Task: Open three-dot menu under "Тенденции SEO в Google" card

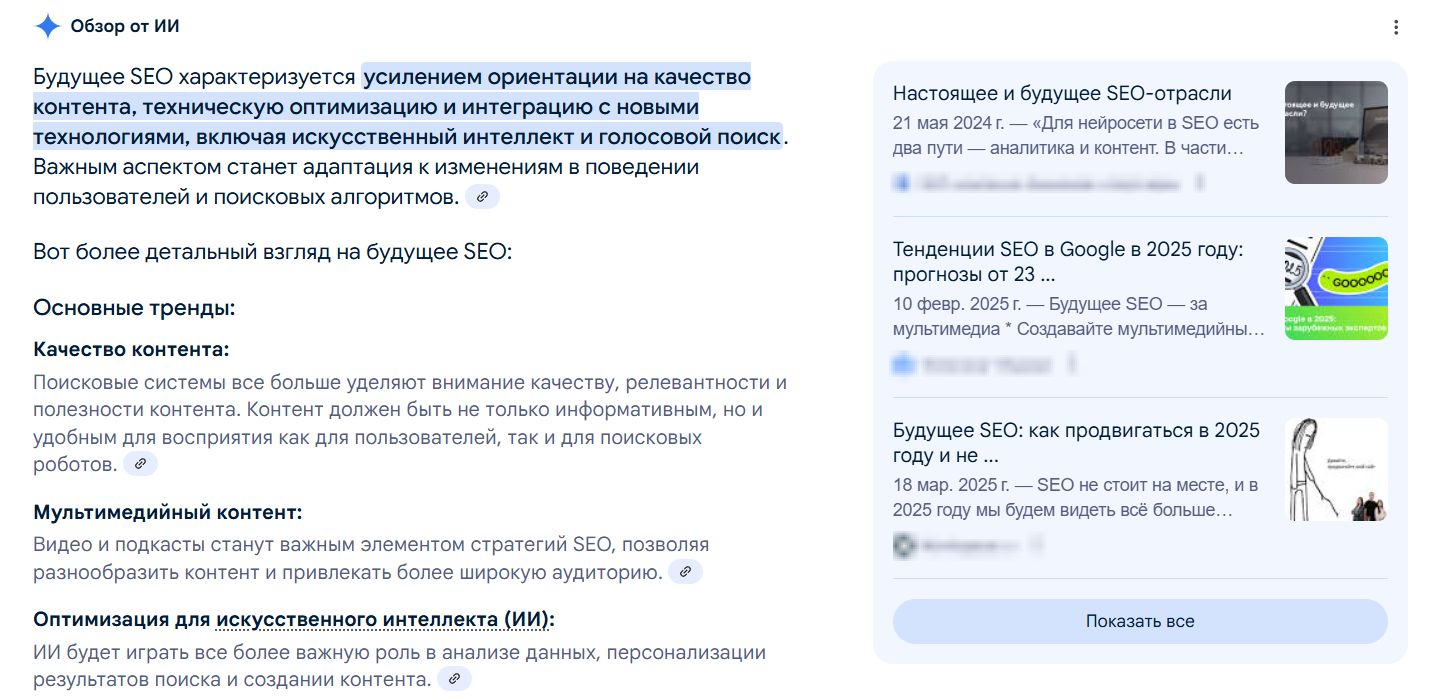Action: point(1071,364)
